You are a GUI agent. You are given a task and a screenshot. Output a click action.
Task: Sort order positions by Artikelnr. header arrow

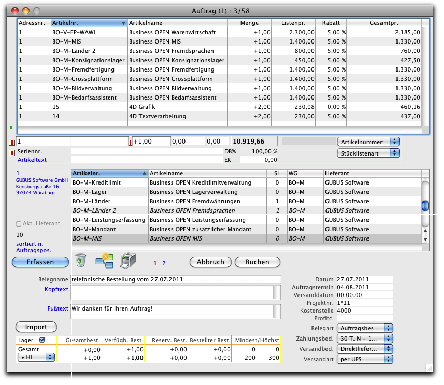click(123, 23)
